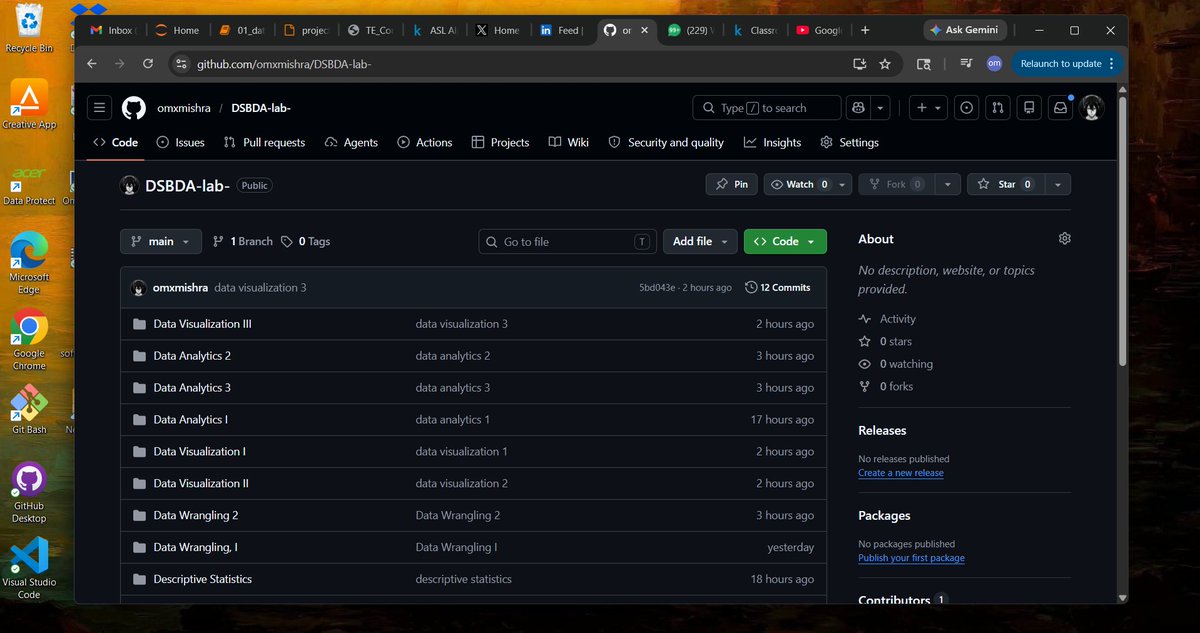The width and height of the screenshot is (1200, 633).
Task: Open the Data Visualization II folder
Action: pyautogui.click(x=201, y=484)
